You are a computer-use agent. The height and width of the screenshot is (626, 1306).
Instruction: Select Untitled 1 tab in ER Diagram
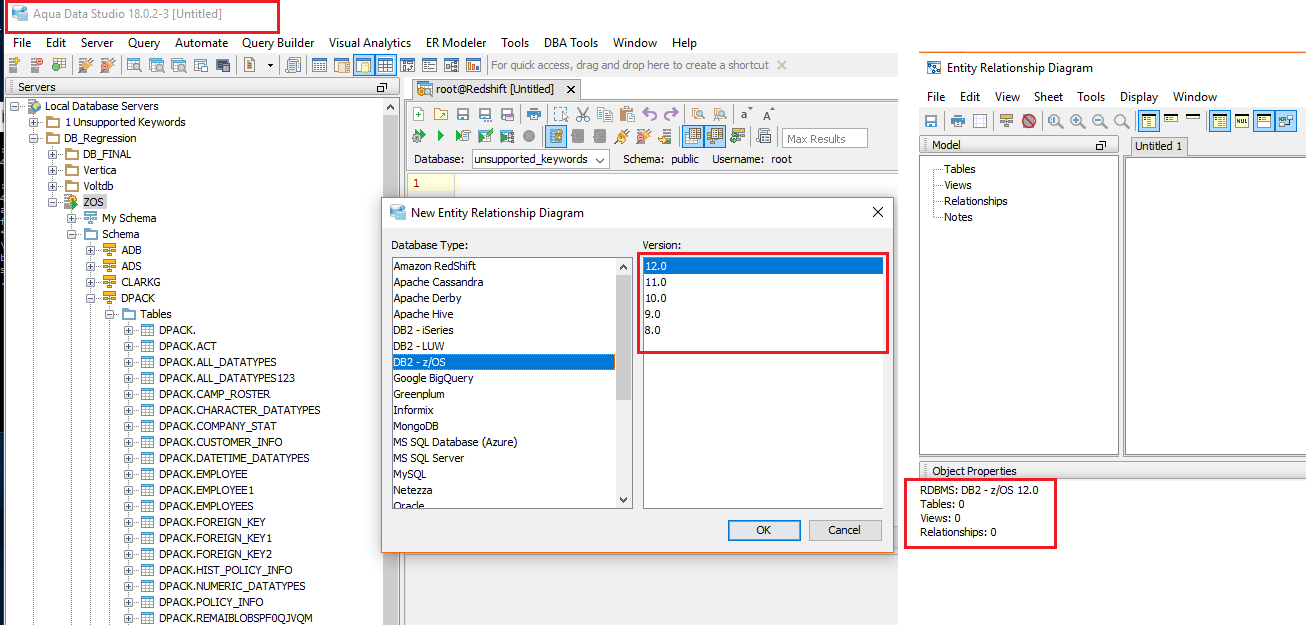tap(1159, 146)
